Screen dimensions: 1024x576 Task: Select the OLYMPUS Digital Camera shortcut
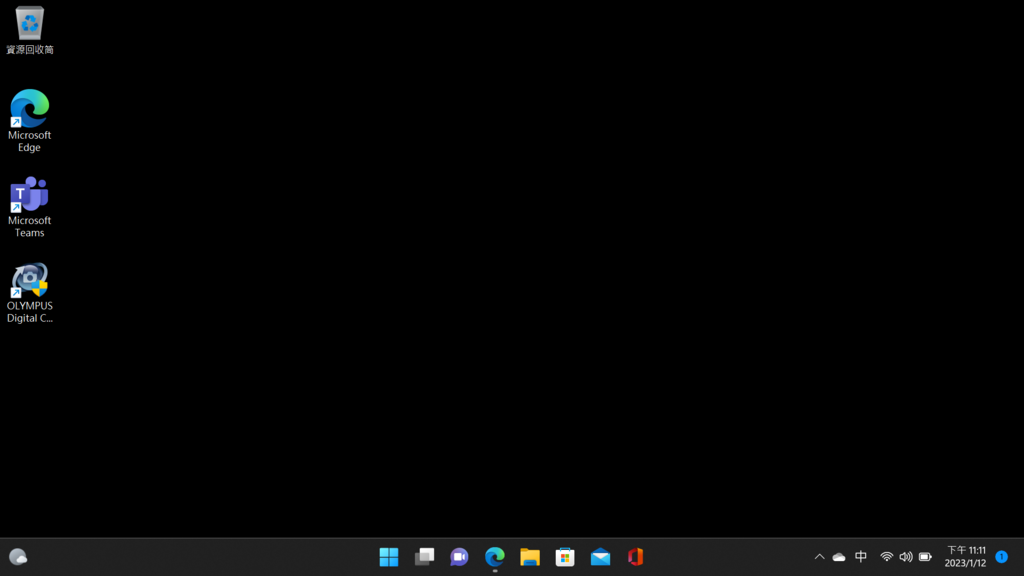click(x=29, y=293)
